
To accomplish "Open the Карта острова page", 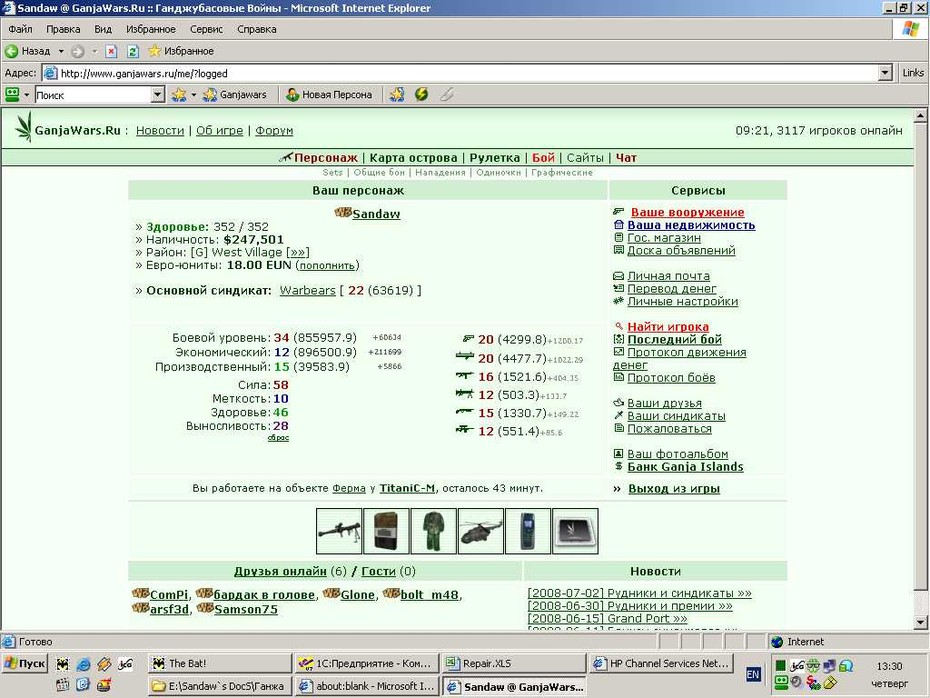I will coord(413,158).
